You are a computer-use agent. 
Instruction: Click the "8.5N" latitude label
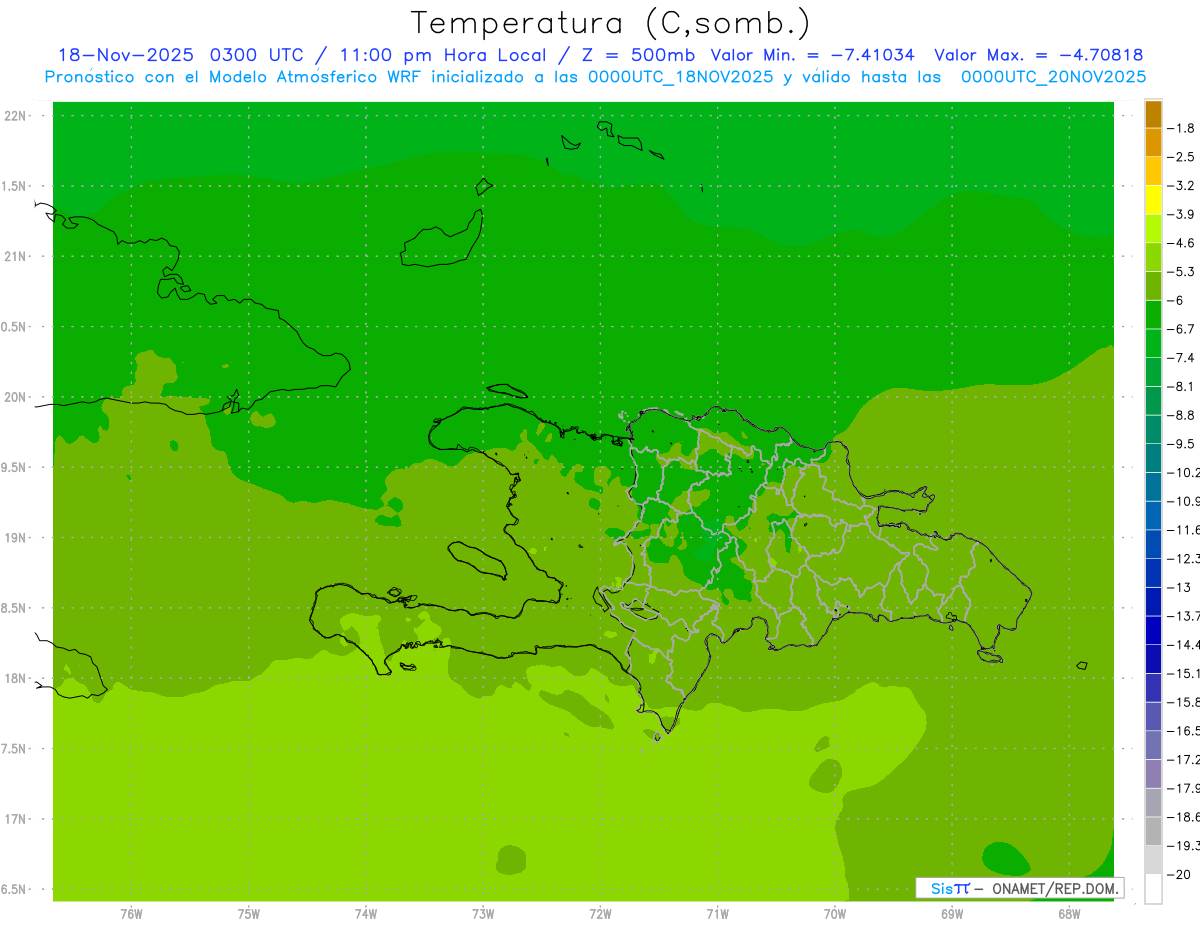click(x=13, y=609)
